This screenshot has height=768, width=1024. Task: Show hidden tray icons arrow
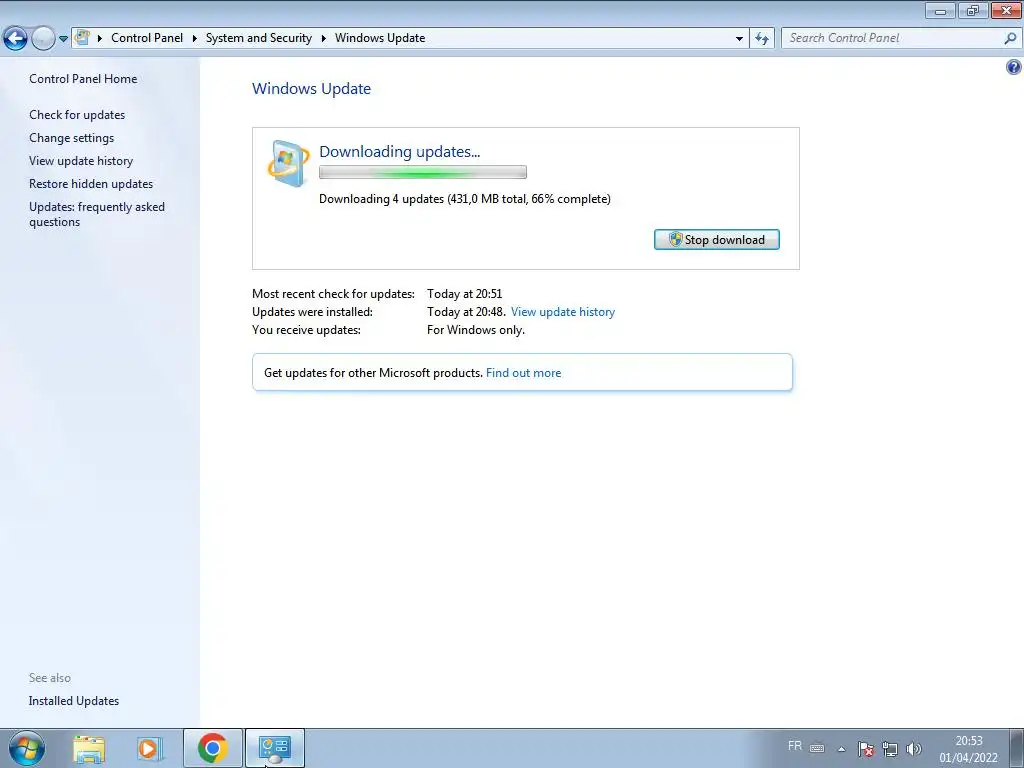point(842,749)
